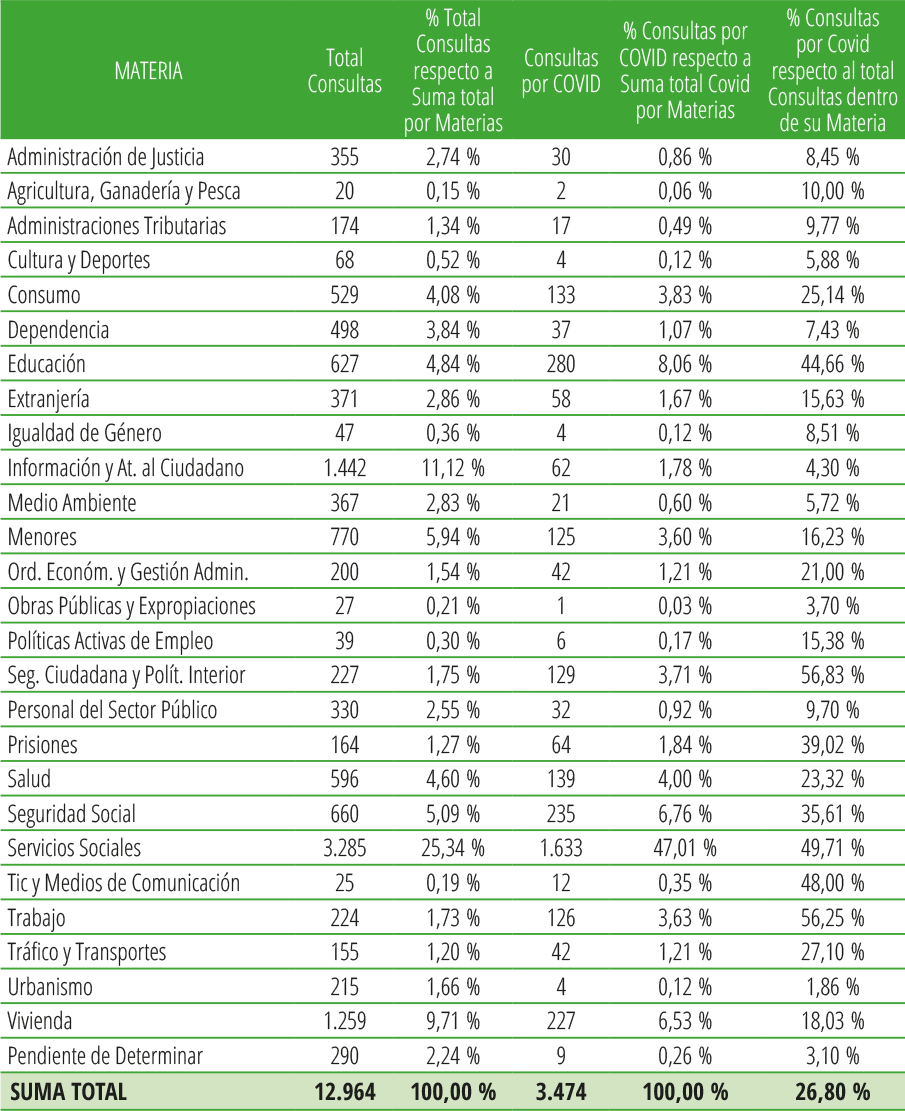
Task: Click the 25,14 % Consumo cell
Action: click(833, 295)
